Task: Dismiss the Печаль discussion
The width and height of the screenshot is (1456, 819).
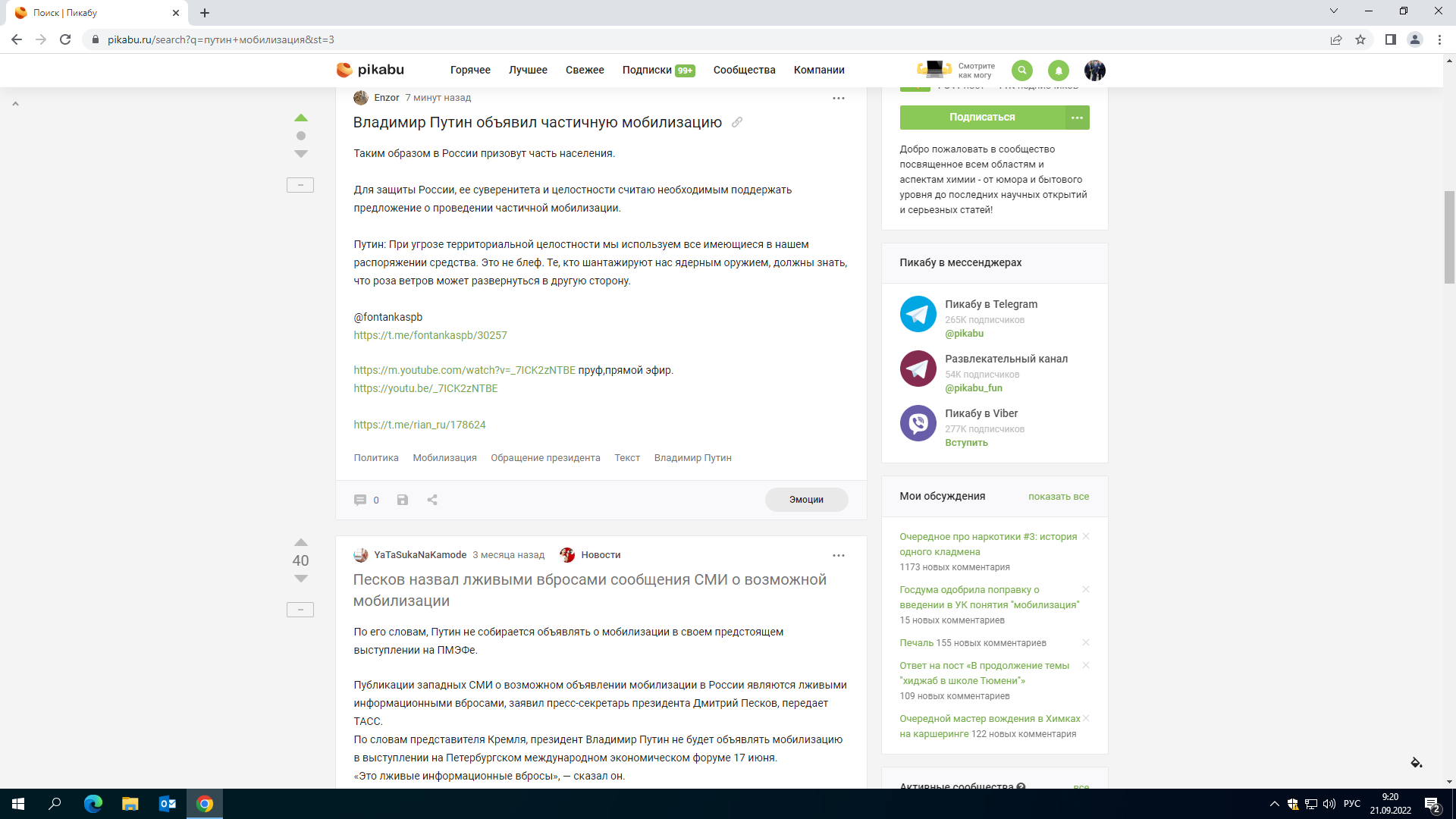Action: 1086,642
